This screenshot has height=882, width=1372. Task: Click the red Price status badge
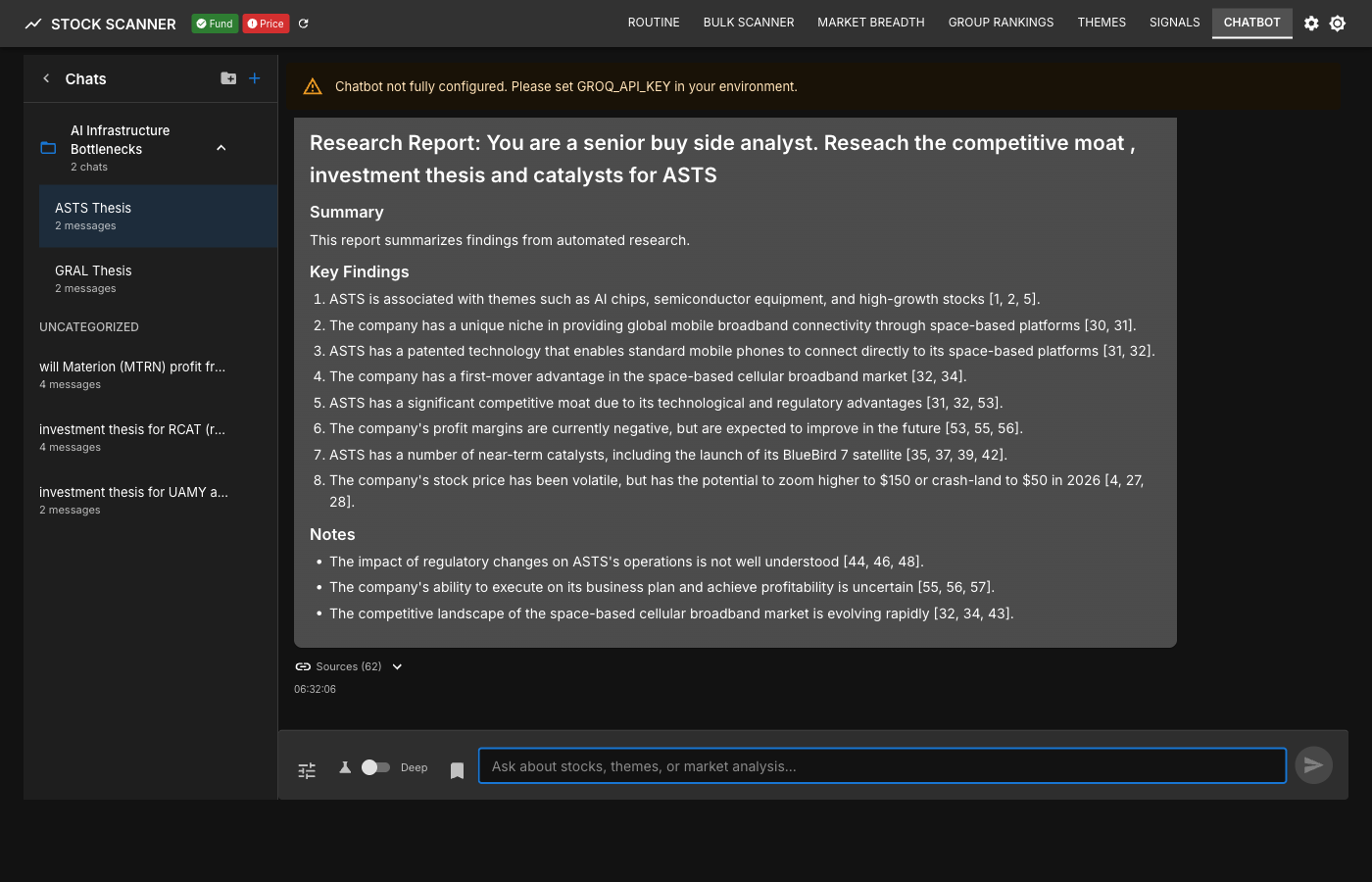tap(266, 24)
